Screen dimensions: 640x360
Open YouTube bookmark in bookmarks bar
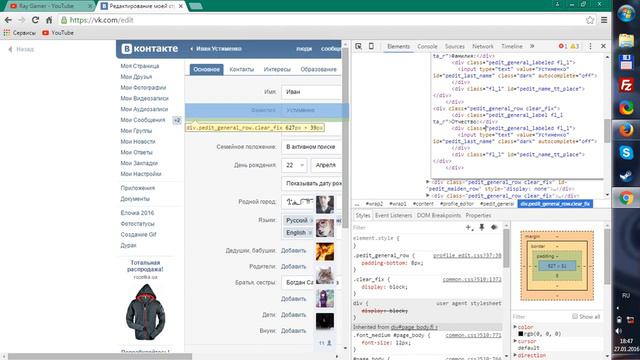tap(58, 33)
